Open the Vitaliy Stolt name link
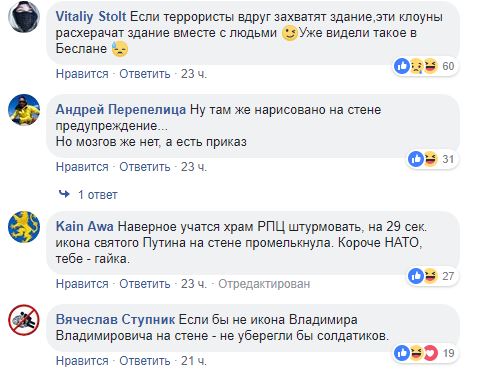 (91, 17)
